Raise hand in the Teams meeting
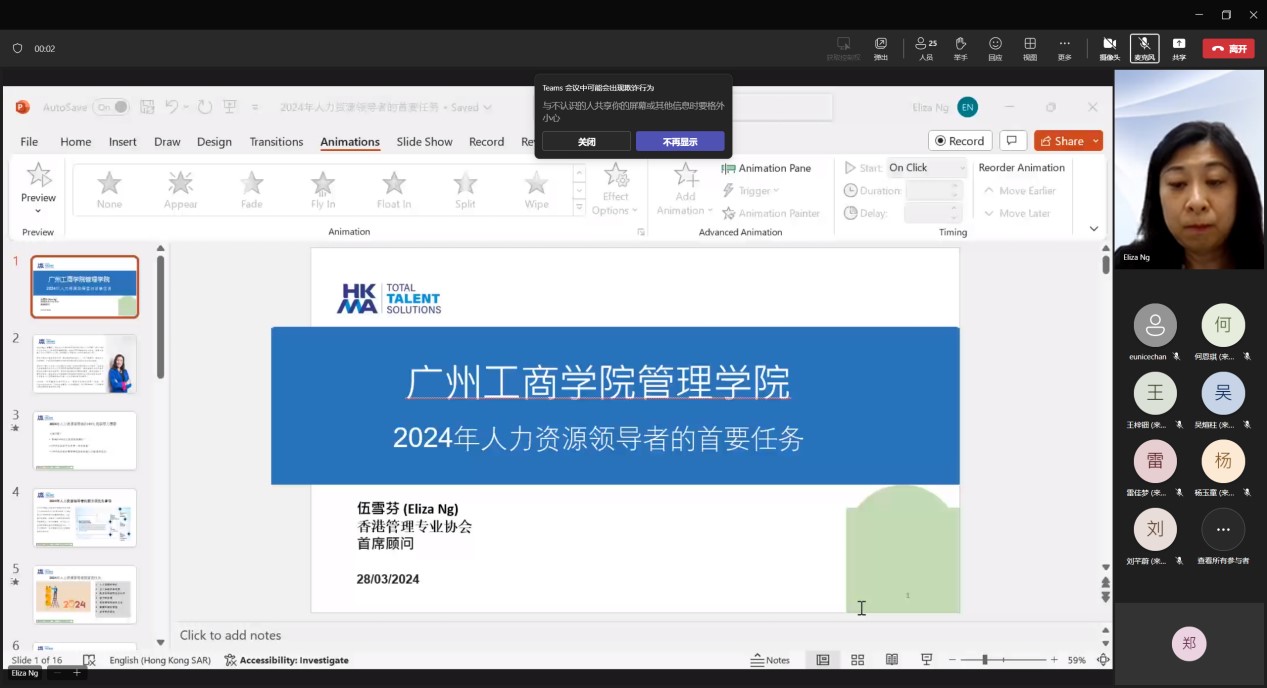1267x688 pixels. pos(960,47)
